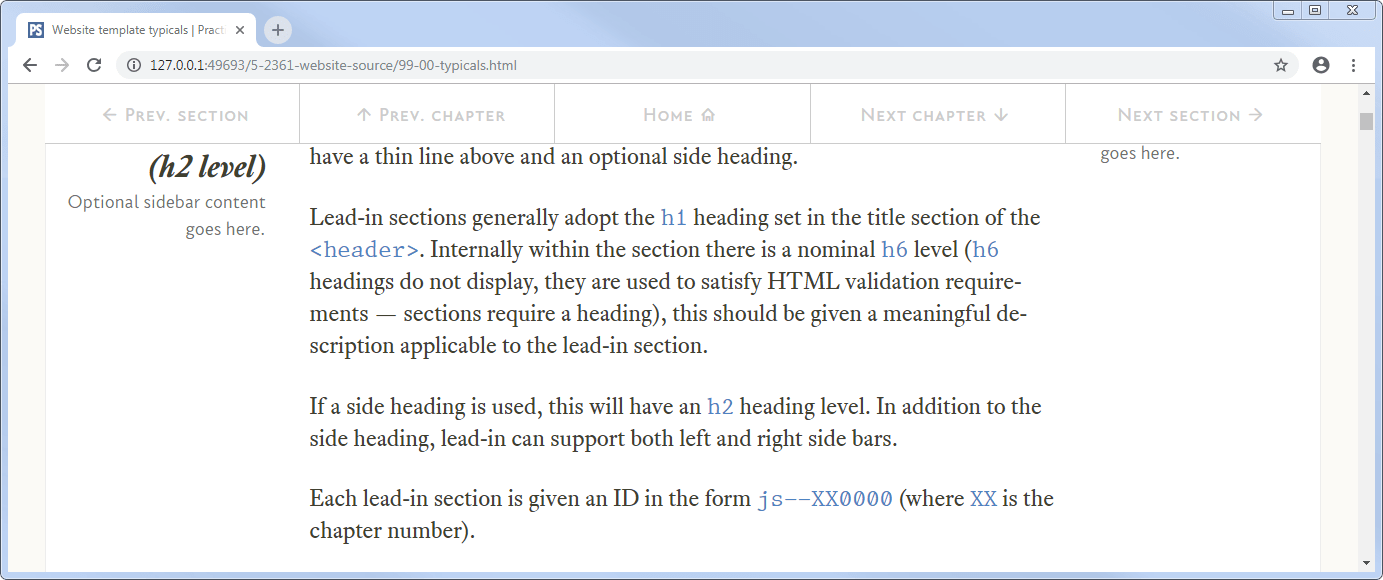
Task: Click the vertical scrollbar thumb
Action: coord(1366,122)
